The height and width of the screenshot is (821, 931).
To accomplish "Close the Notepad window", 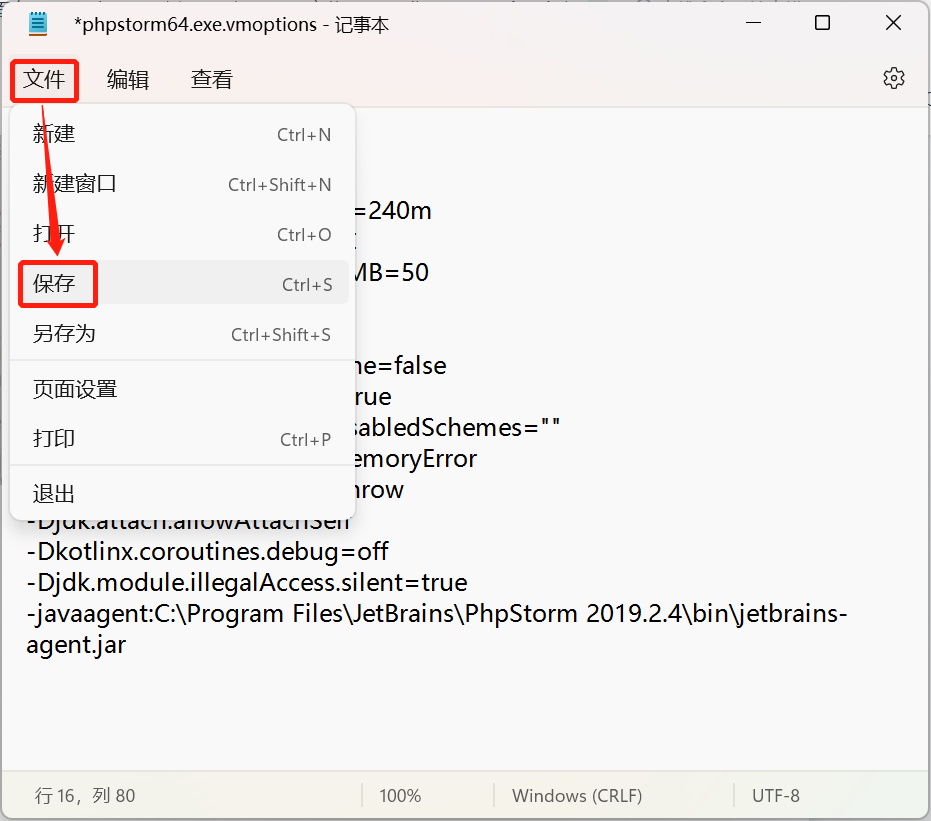I will pos(893,23).
